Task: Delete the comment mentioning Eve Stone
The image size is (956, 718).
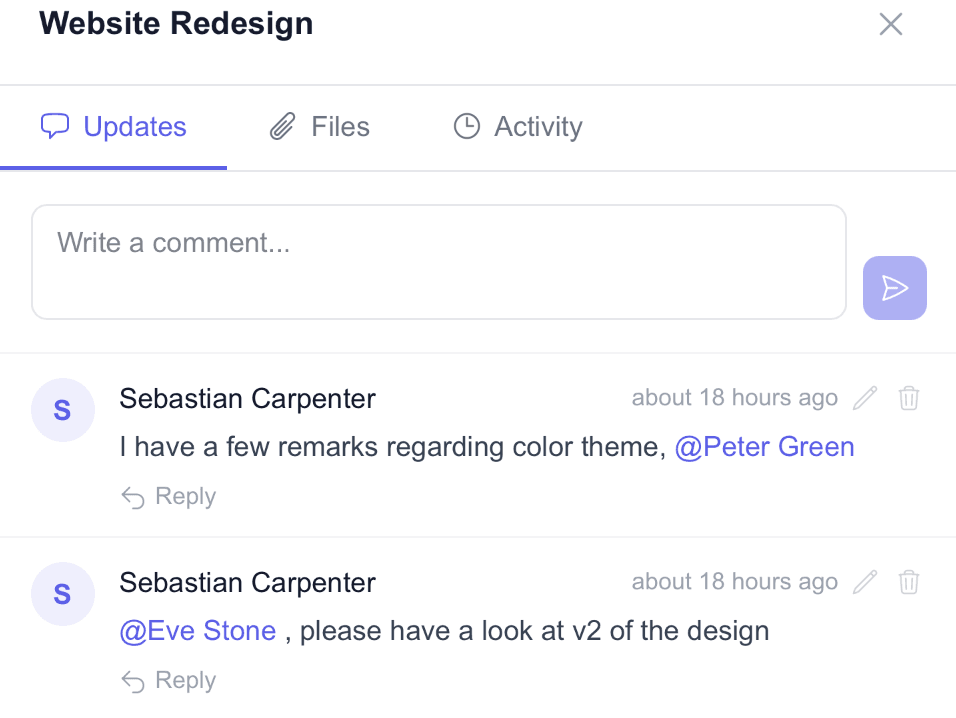Action: tap(909, 582)
